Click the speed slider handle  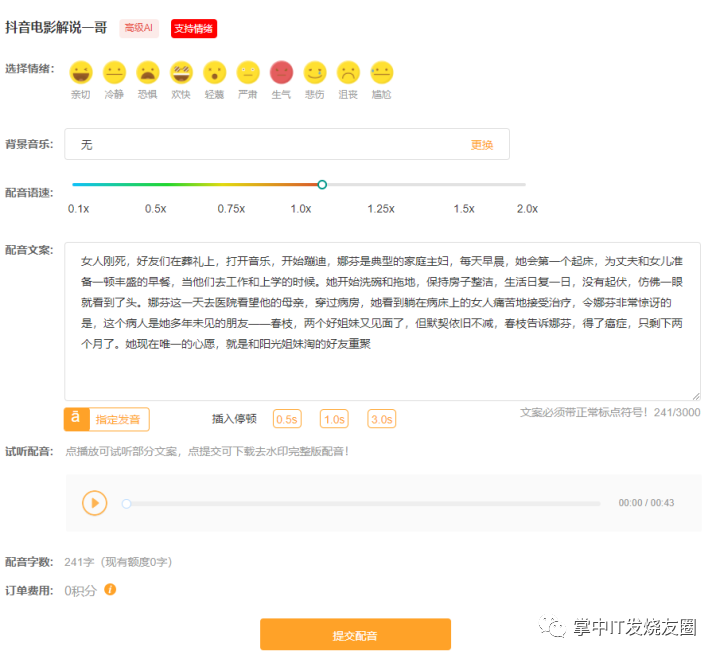(322, 185)
